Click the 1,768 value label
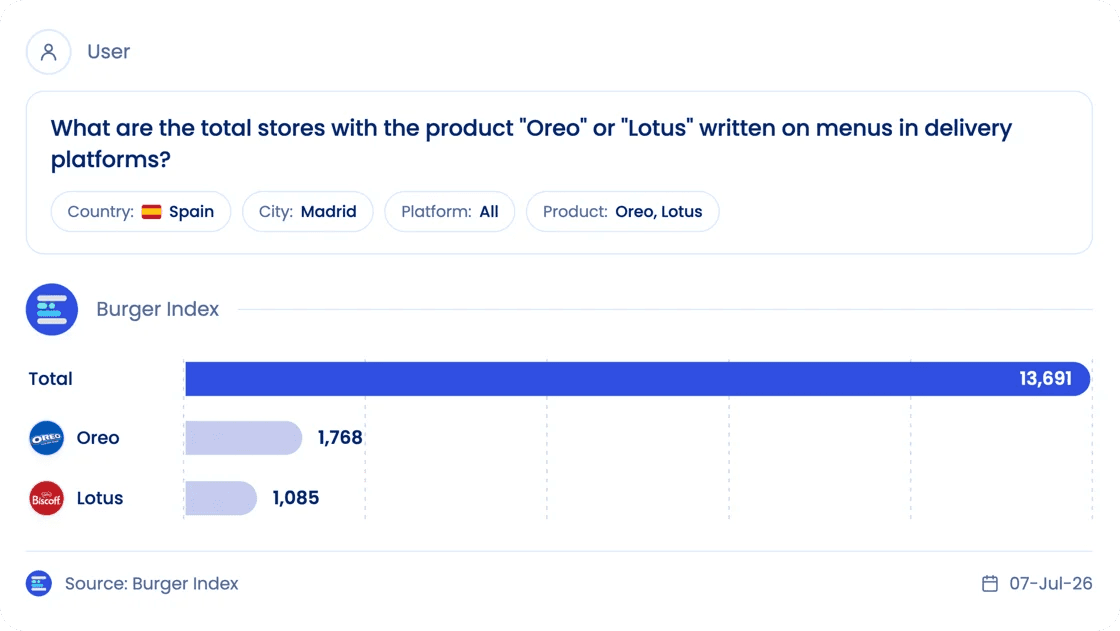 pos(340,437)
